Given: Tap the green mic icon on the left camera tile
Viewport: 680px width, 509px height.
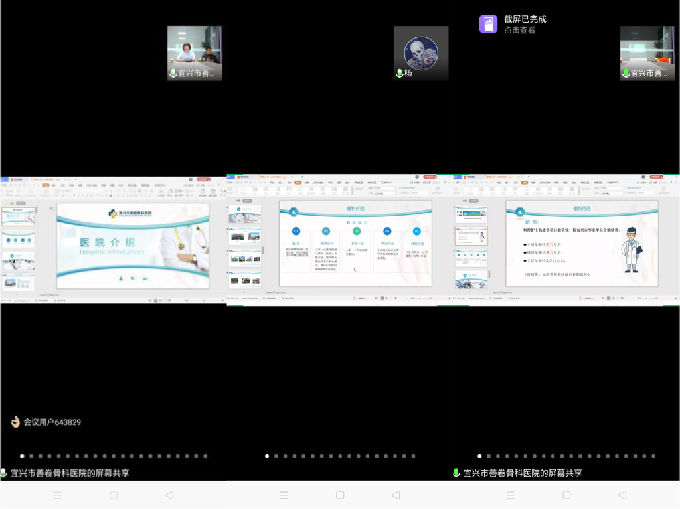Looking at the screenshot, I should point(173,74).
